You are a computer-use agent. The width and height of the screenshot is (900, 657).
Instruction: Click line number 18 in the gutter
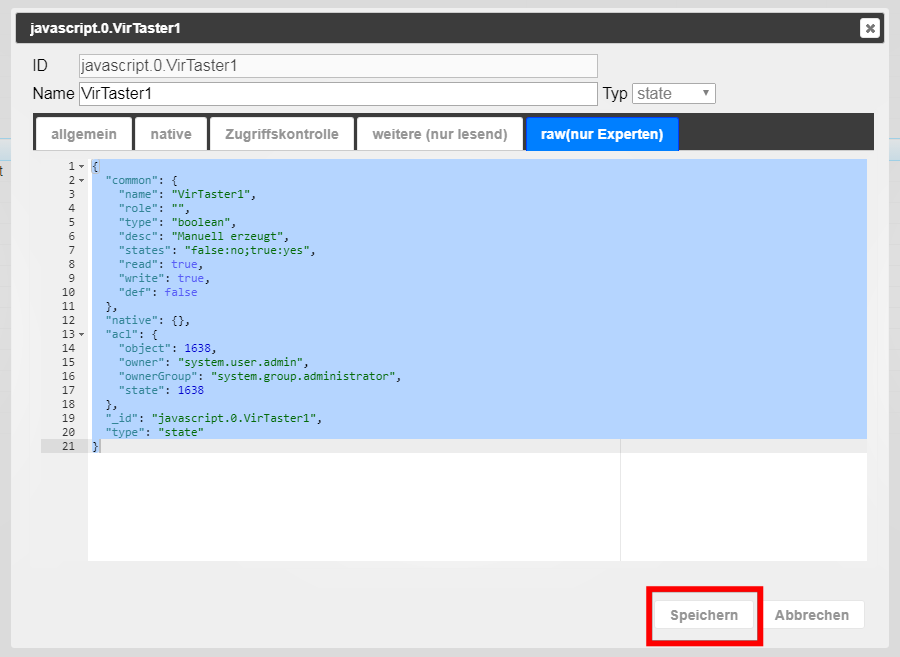68,405
